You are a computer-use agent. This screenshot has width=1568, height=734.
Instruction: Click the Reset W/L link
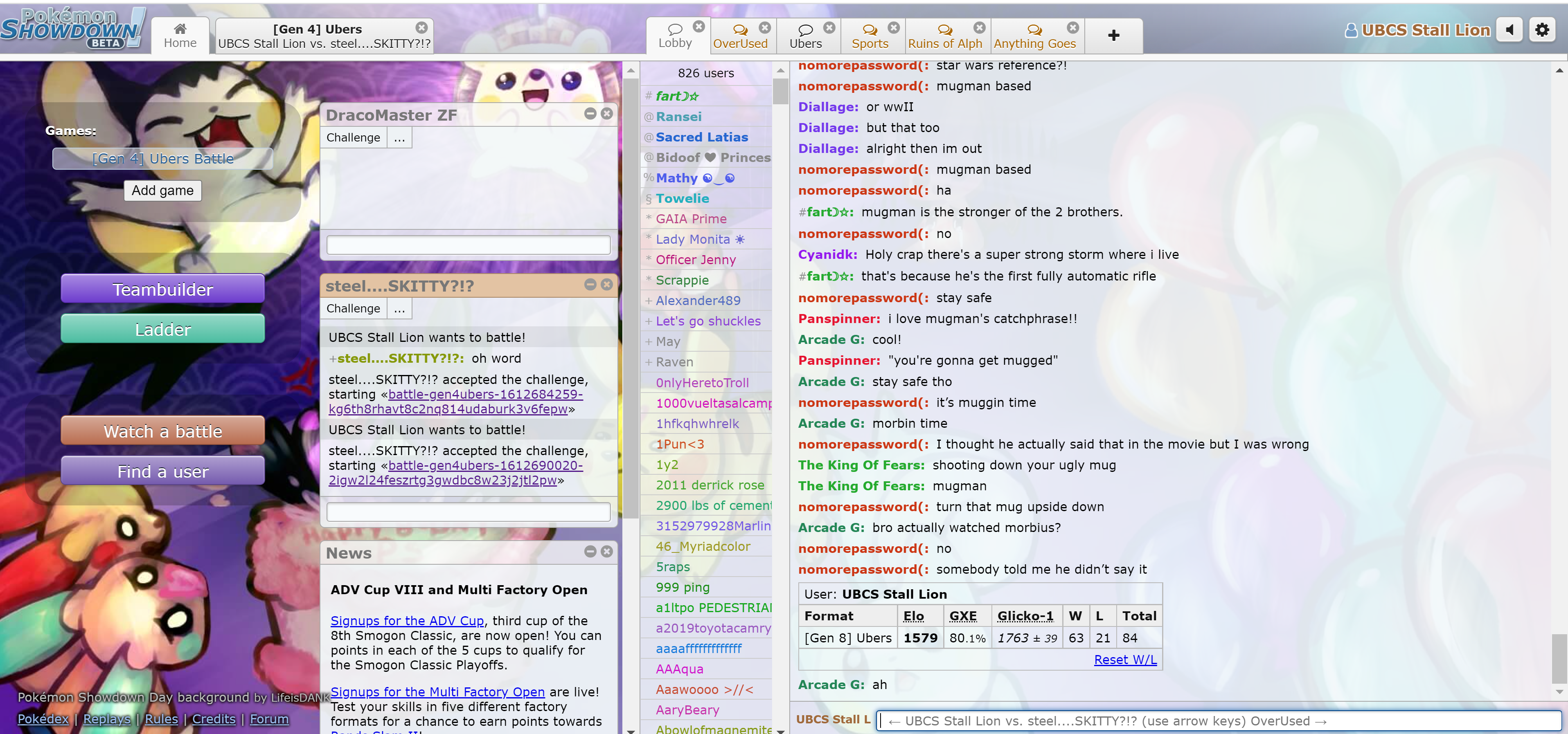[x=1125, y=659]
